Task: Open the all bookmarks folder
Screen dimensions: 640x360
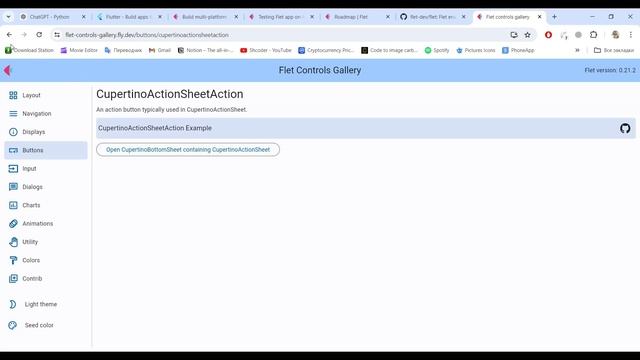Action: (x=613, y=50)
